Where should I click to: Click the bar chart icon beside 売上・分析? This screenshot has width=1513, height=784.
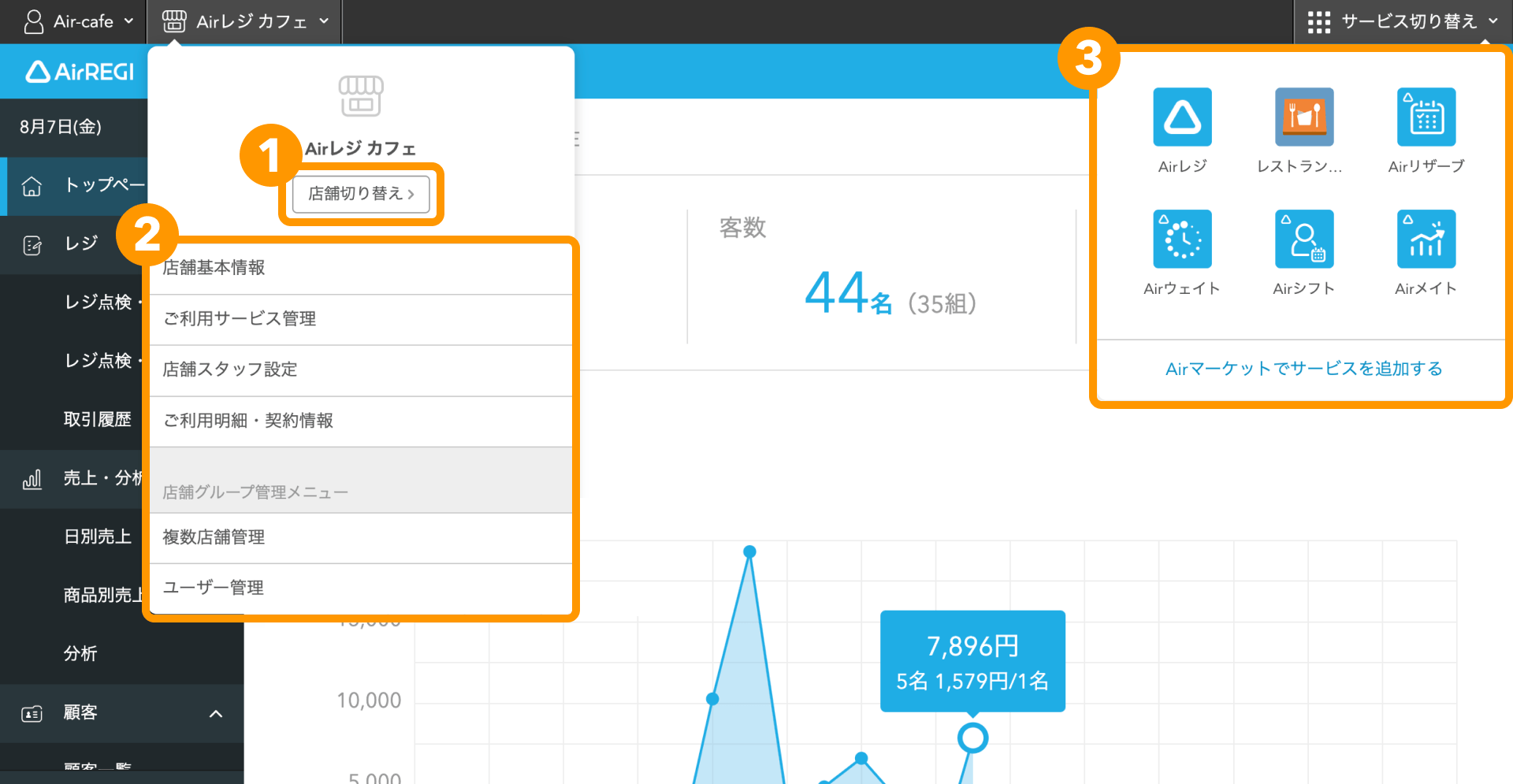[32, 479]
